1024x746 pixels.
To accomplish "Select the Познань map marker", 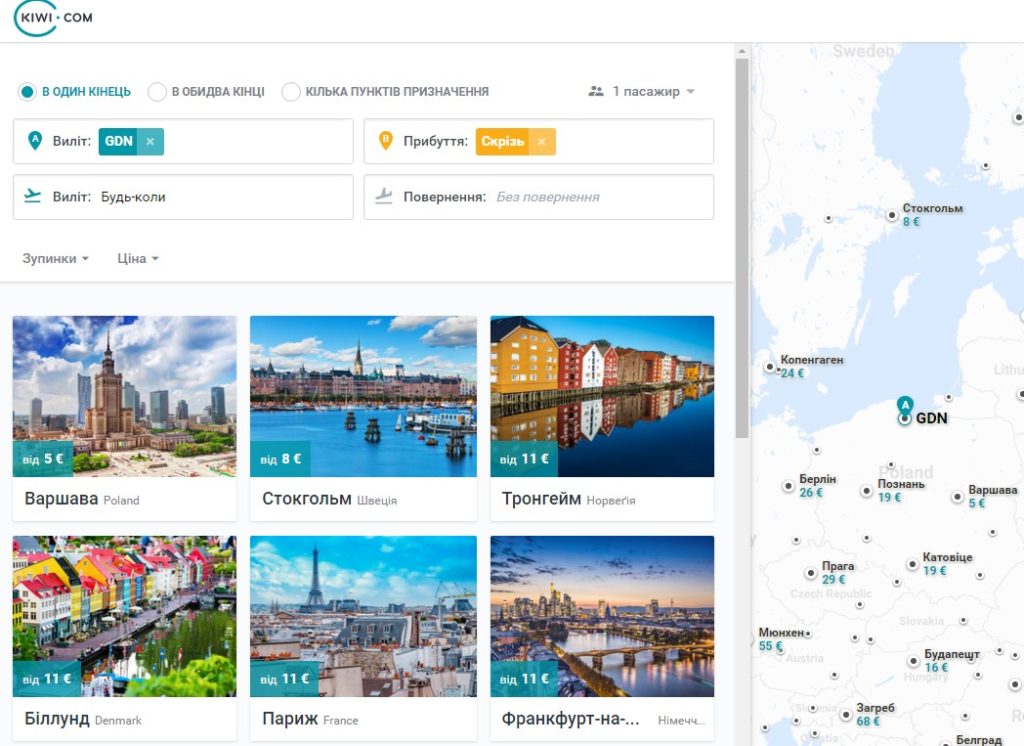I will click(x=867, y=491).
